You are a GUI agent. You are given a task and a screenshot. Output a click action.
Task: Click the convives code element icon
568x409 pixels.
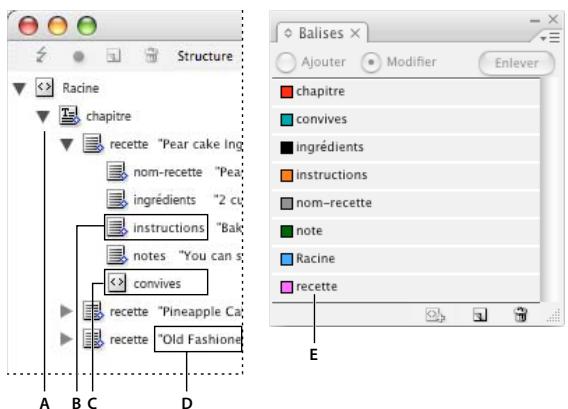117,282
